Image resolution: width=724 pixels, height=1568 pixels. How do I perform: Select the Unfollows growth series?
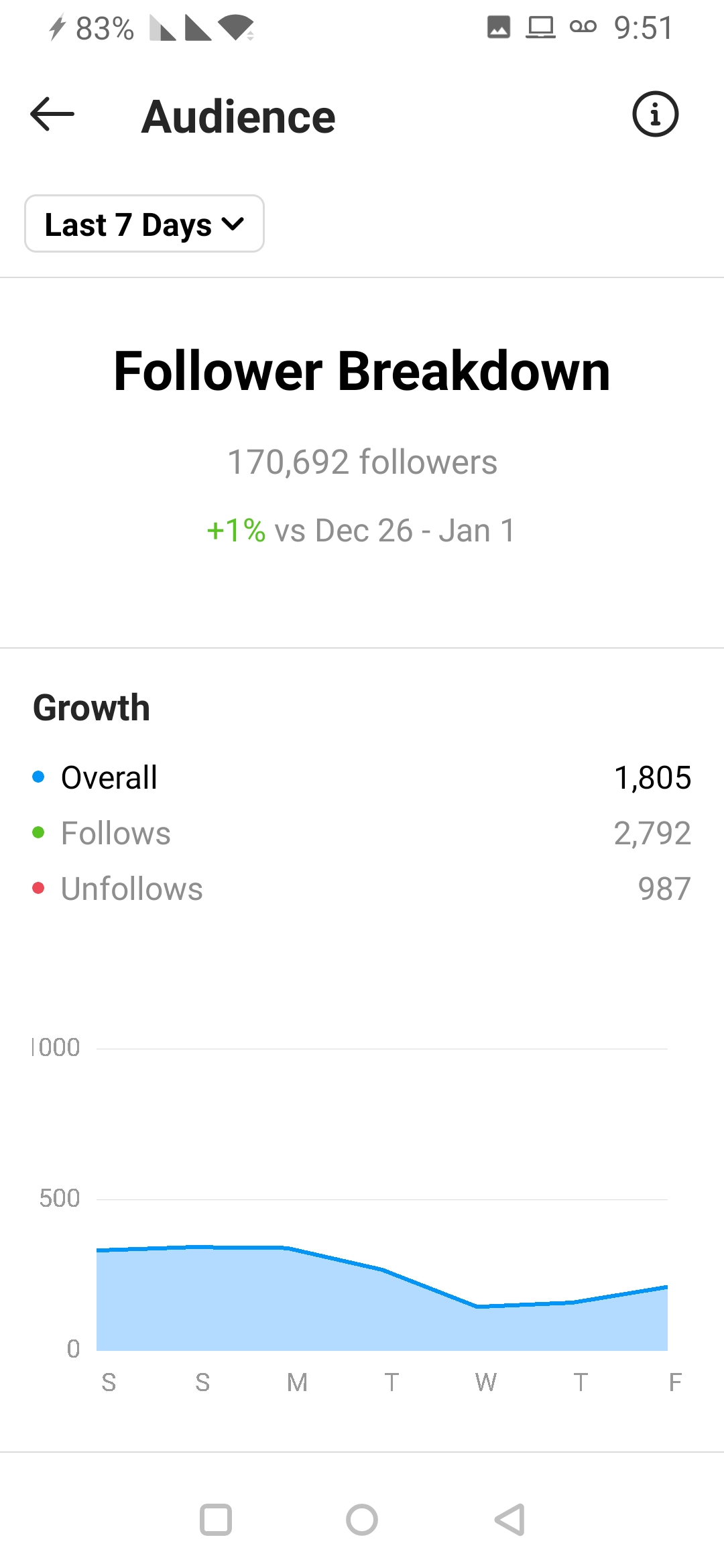(362, 889)
